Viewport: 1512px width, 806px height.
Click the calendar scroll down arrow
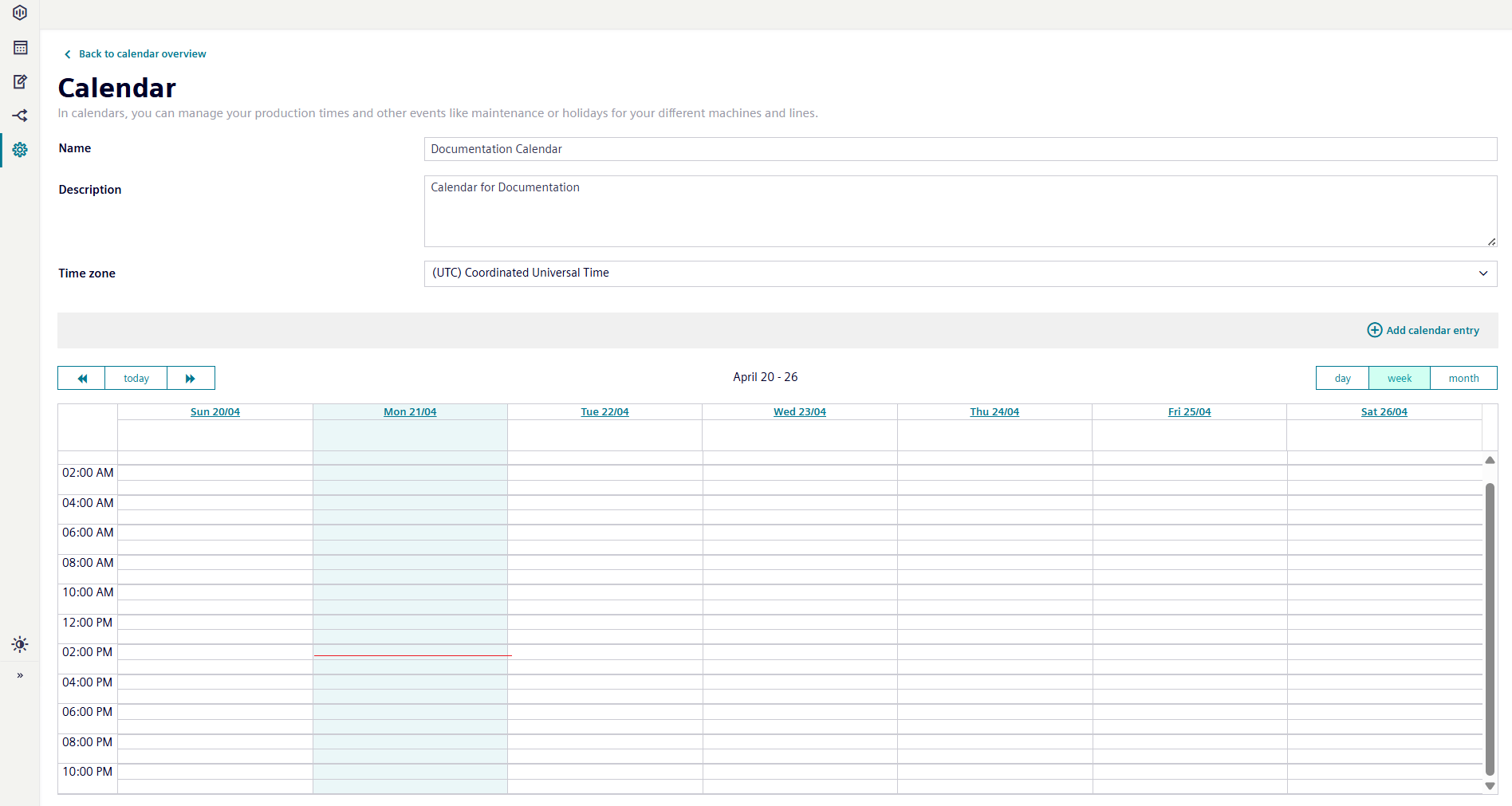pyautogui.click(x=1490, y=786)
